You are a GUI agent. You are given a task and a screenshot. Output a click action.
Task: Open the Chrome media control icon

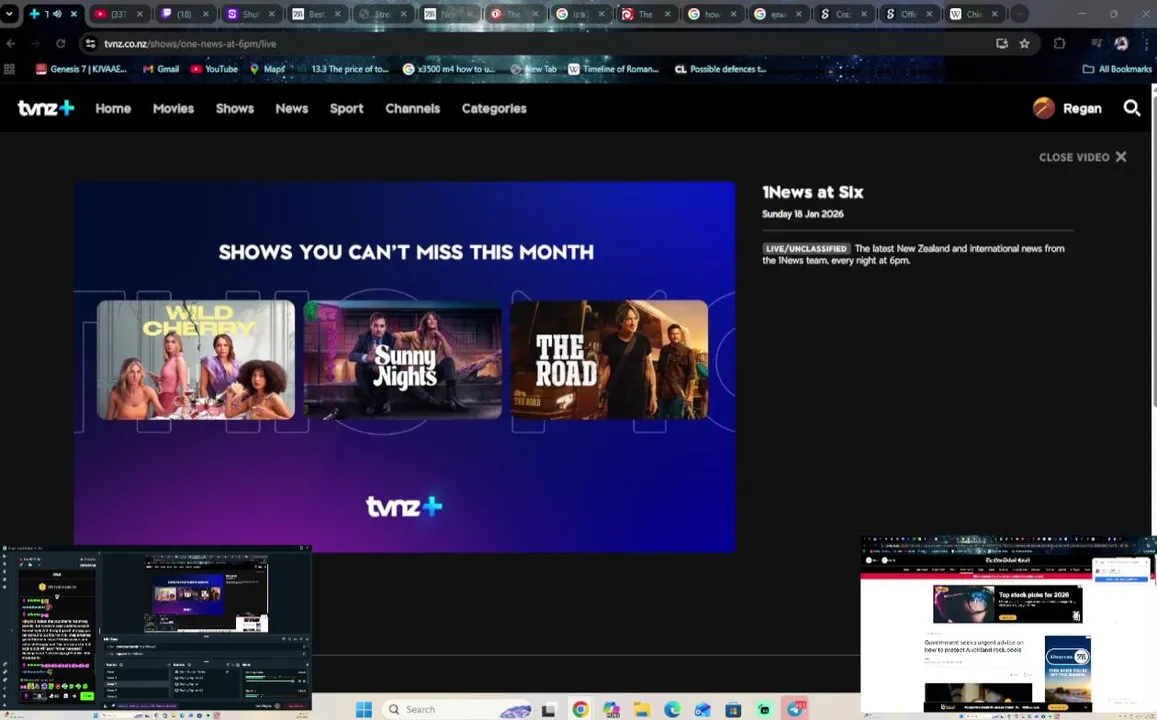pyautogui.click(x=1096, y=44)
